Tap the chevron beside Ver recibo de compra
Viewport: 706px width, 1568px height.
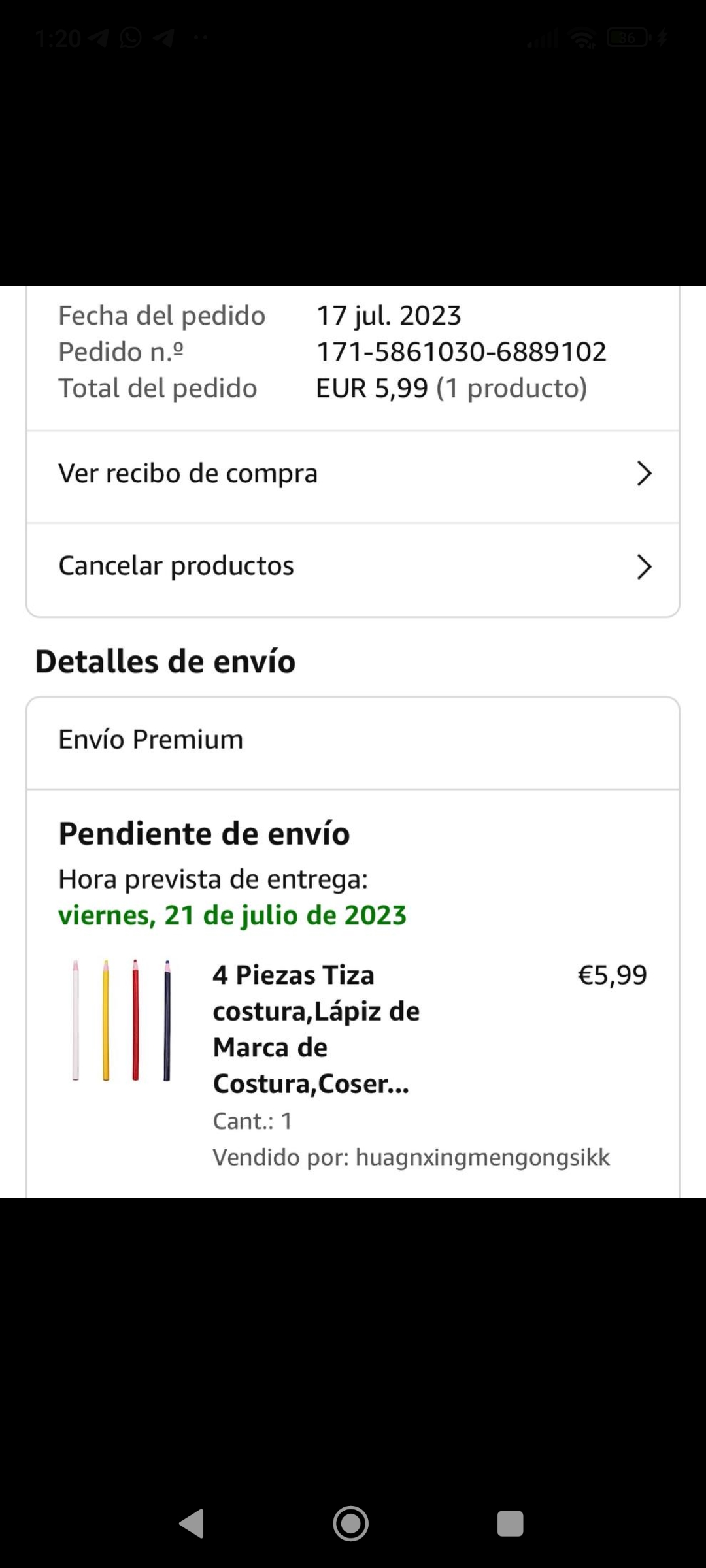tap(644, 474)
